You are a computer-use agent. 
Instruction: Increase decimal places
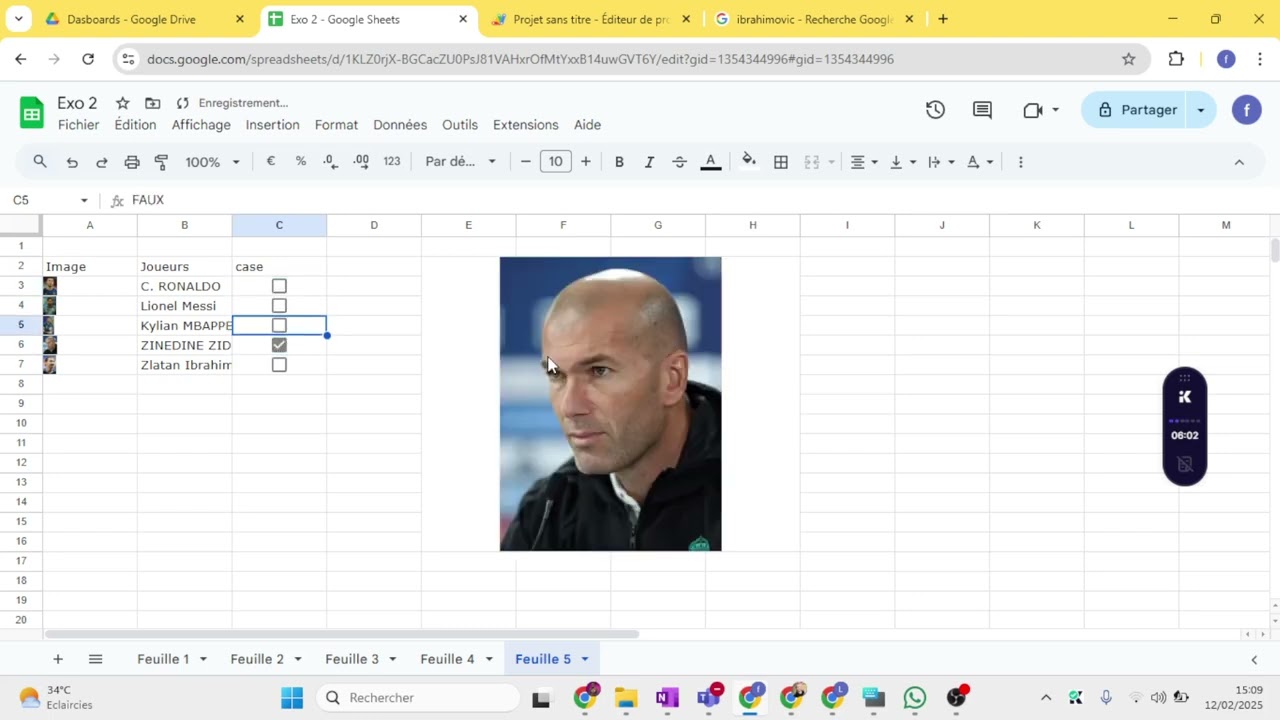point(361,162)
